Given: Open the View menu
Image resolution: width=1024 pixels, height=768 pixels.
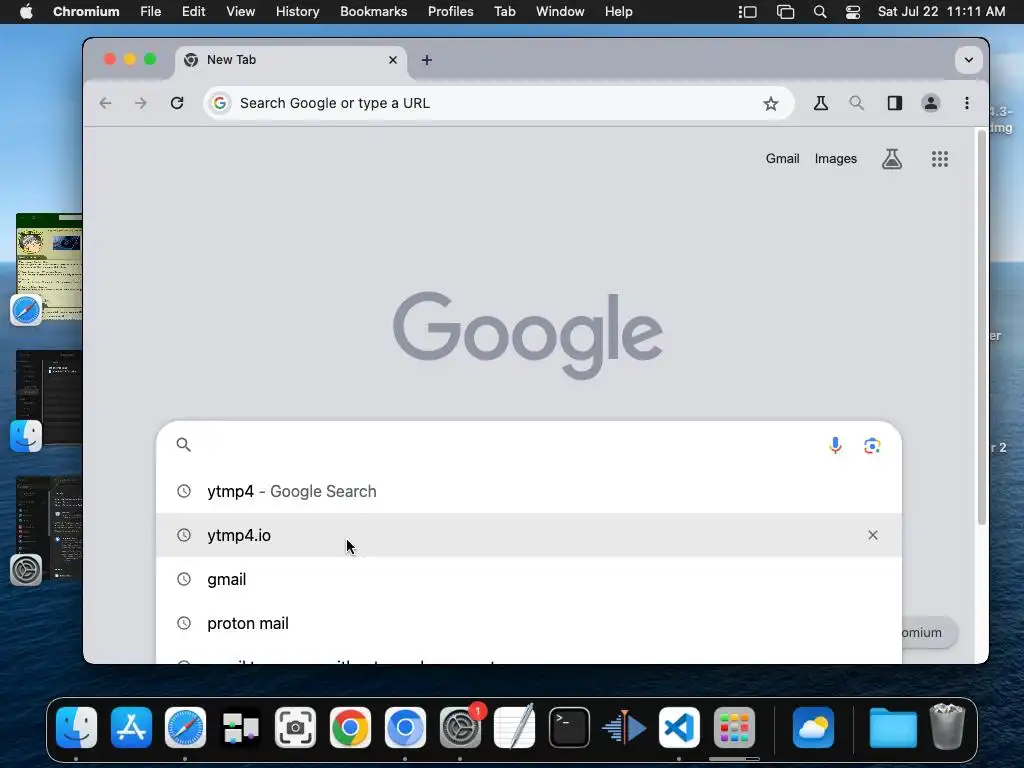Looking at the screenshot, I should click(240, 12).
